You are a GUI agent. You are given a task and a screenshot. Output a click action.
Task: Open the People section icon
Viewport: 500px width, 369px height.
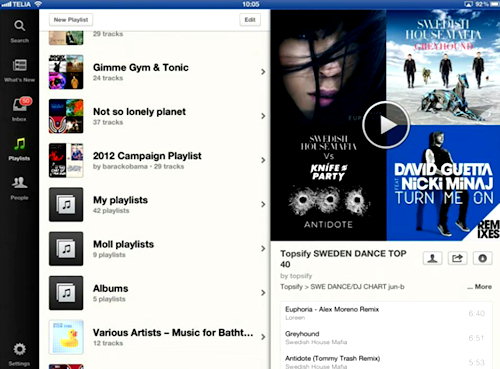(19, 183)
